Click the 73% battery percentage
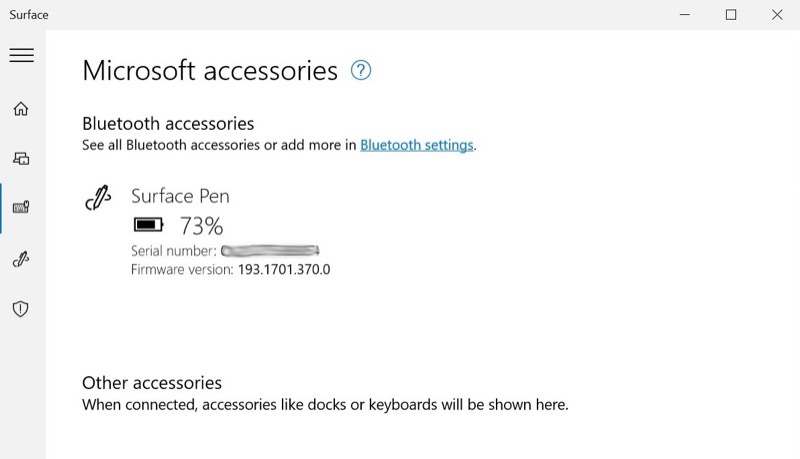 (202, 226)
